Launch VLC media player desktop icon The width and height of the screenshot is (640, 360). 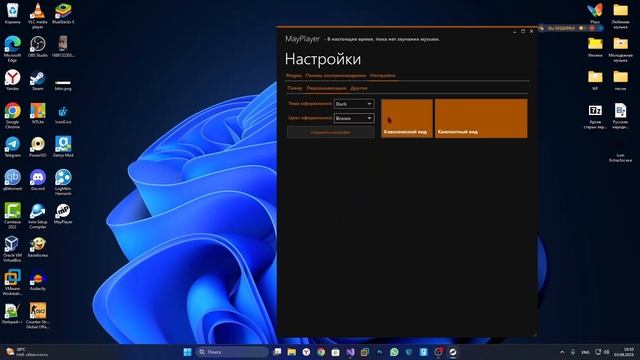38,16
